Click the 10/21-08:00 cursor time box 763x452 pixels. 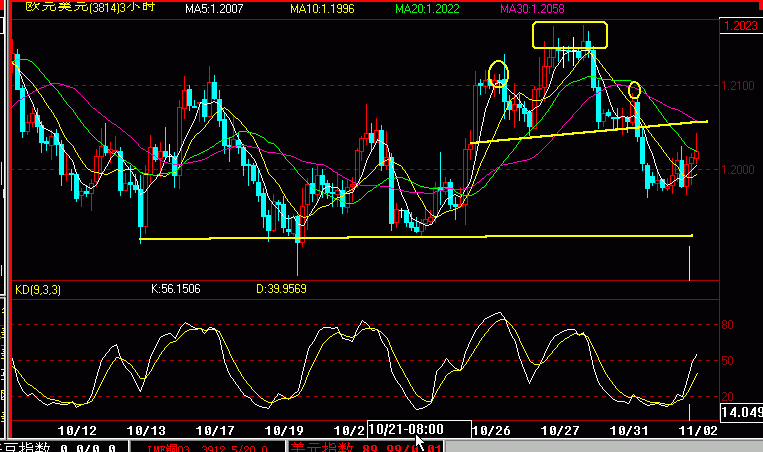[419, 430]
